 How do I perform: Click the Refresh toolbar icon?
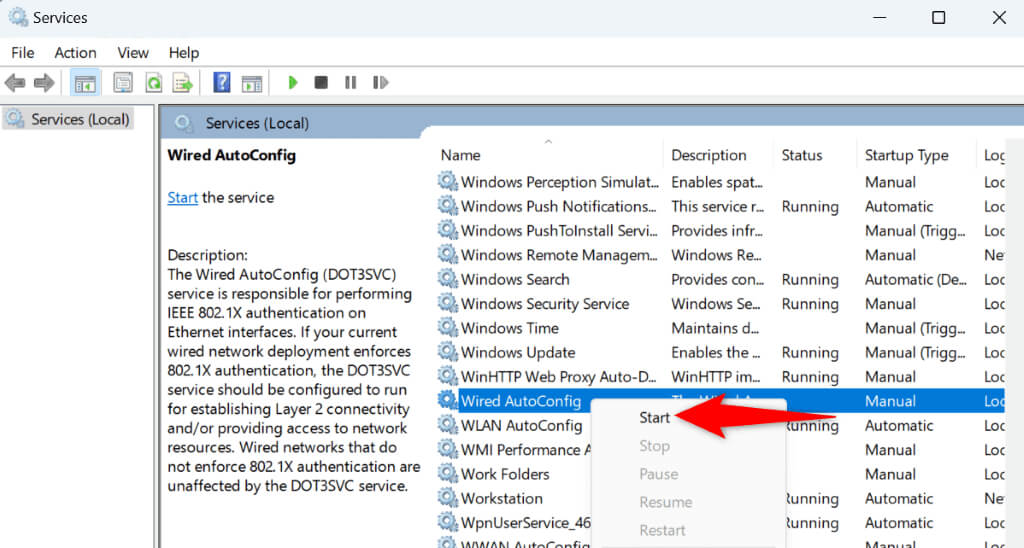(x=153, y=83)
